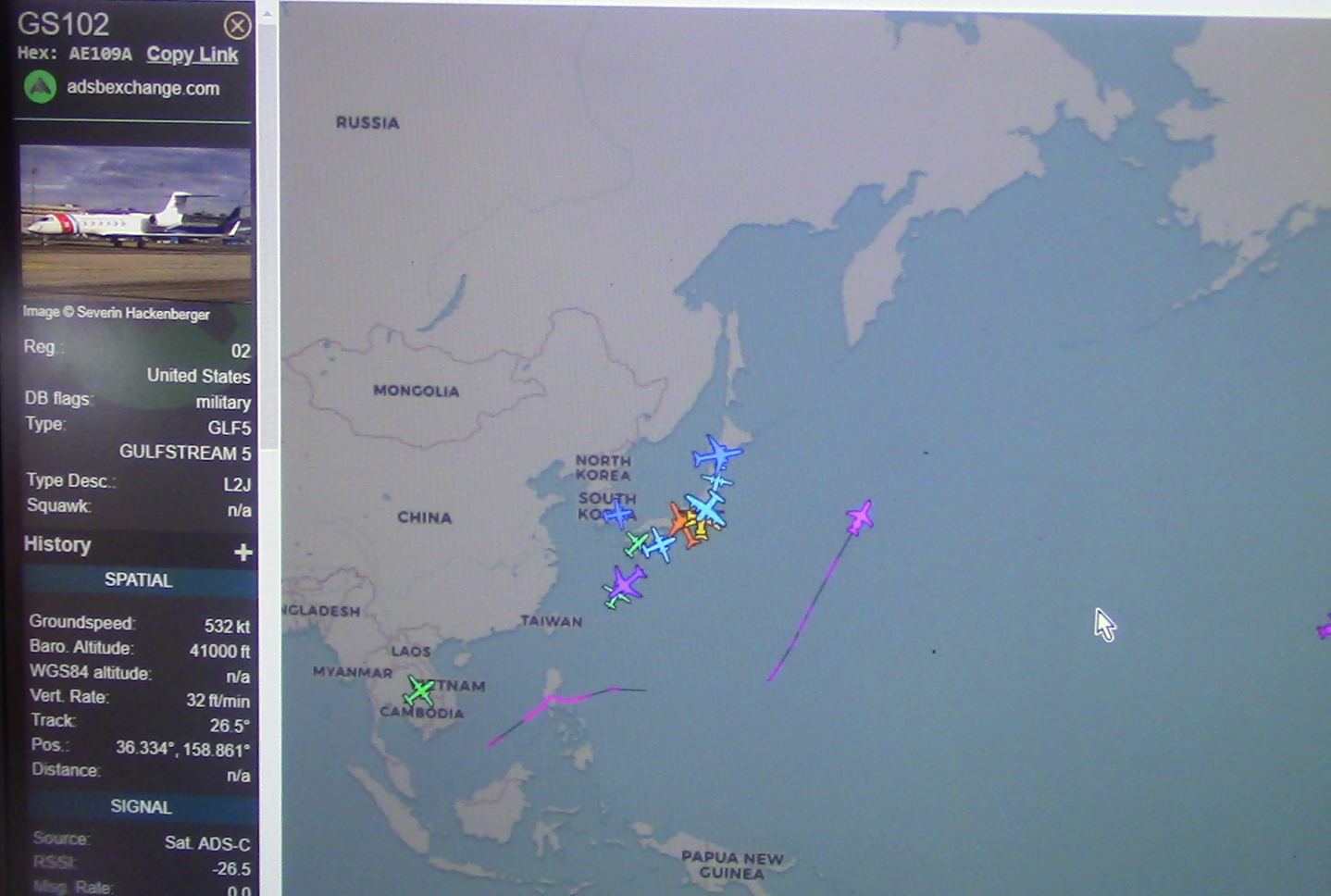The height and width of the screenshot is (896, 1331).
Task: Click the SIGNAL section header
Action: tap(141, 807)
